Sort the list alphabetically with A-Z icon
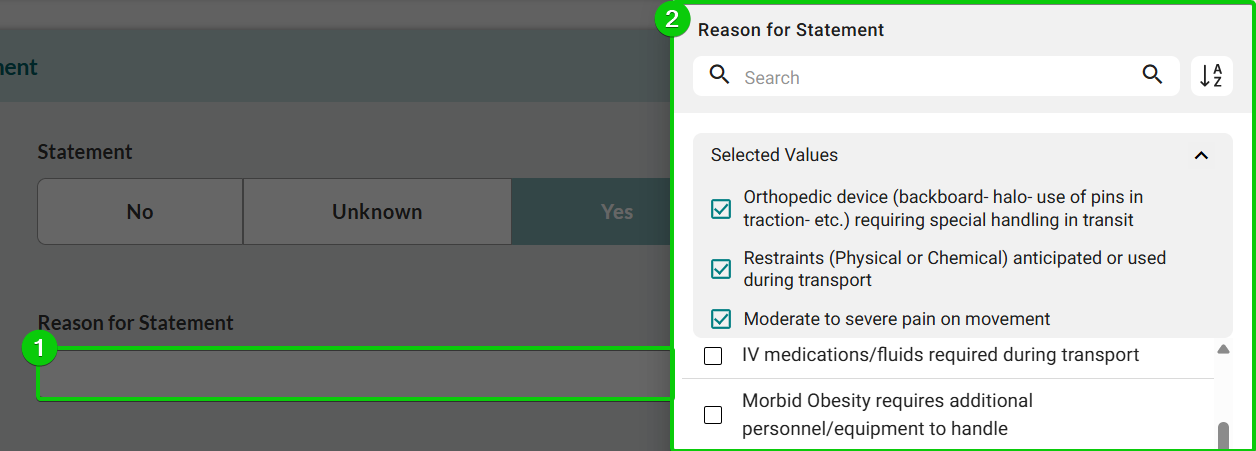This screenshot has width=1256, height=451. 1211,76
